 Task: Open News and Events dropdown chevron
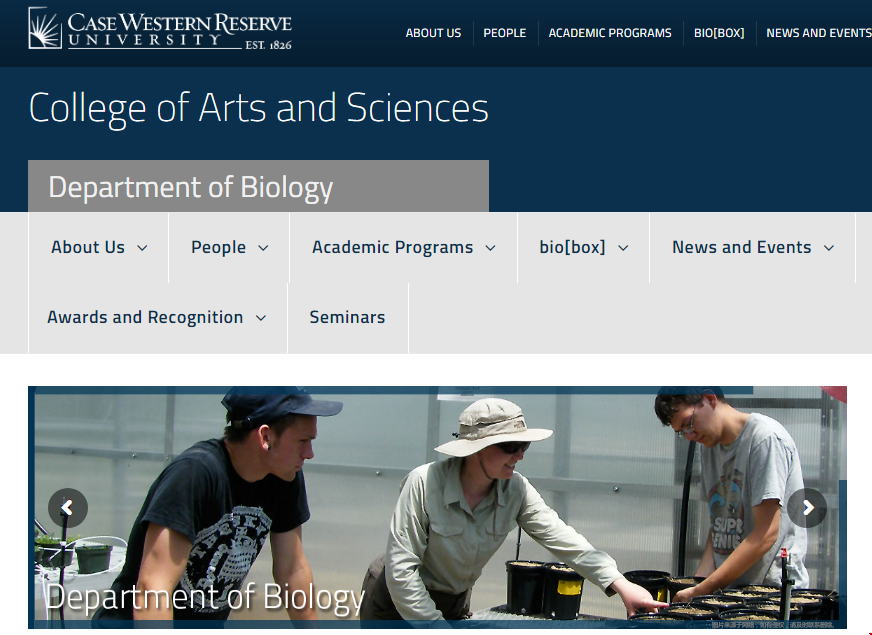(829, 248)
